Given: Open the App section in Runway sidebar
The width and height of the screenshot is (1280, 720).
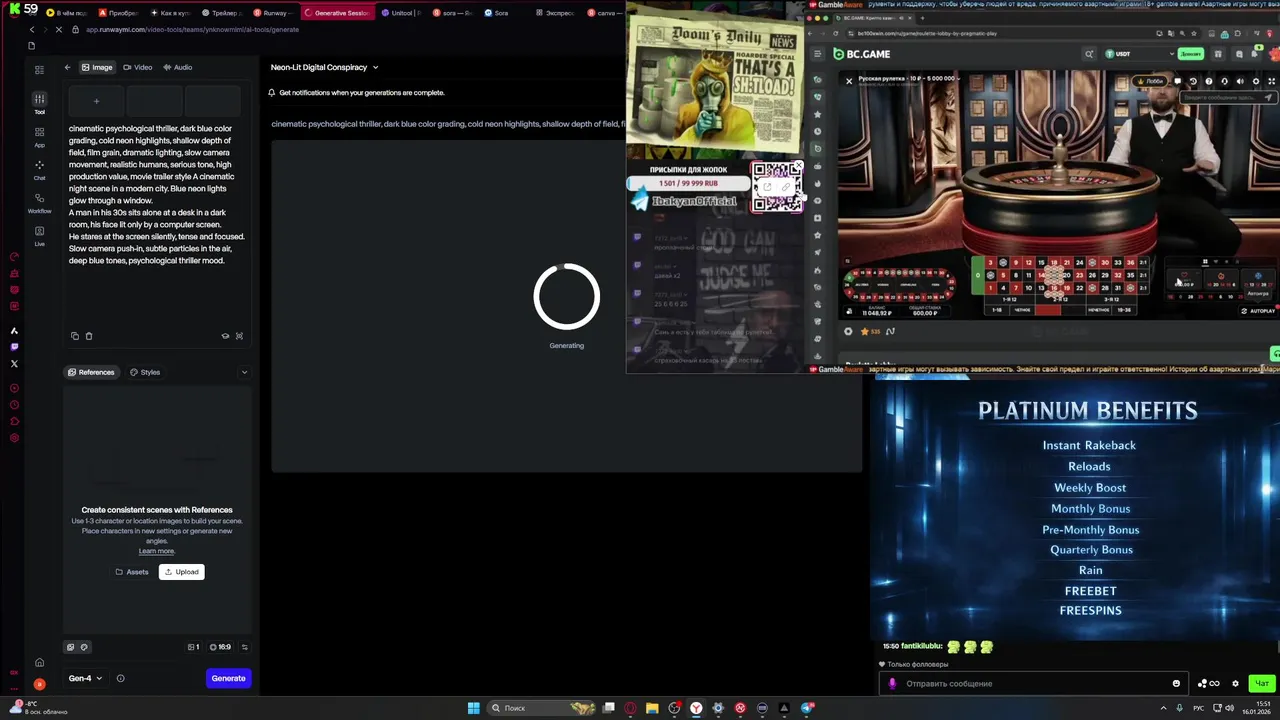Looking at the screenshot, I should pyautogui.click(x=39, y=136).
